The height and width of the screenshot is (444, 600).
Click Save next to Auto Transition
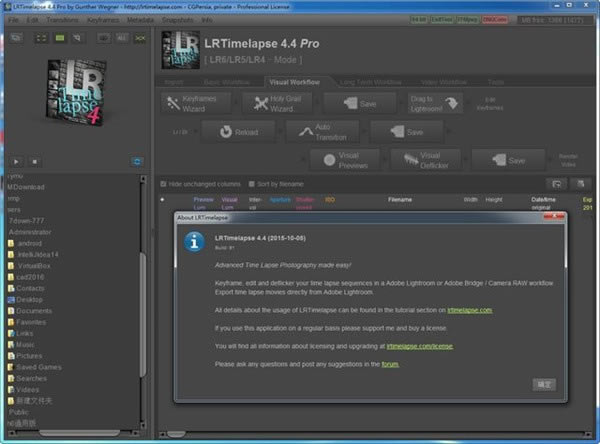[x=407, y=132]
